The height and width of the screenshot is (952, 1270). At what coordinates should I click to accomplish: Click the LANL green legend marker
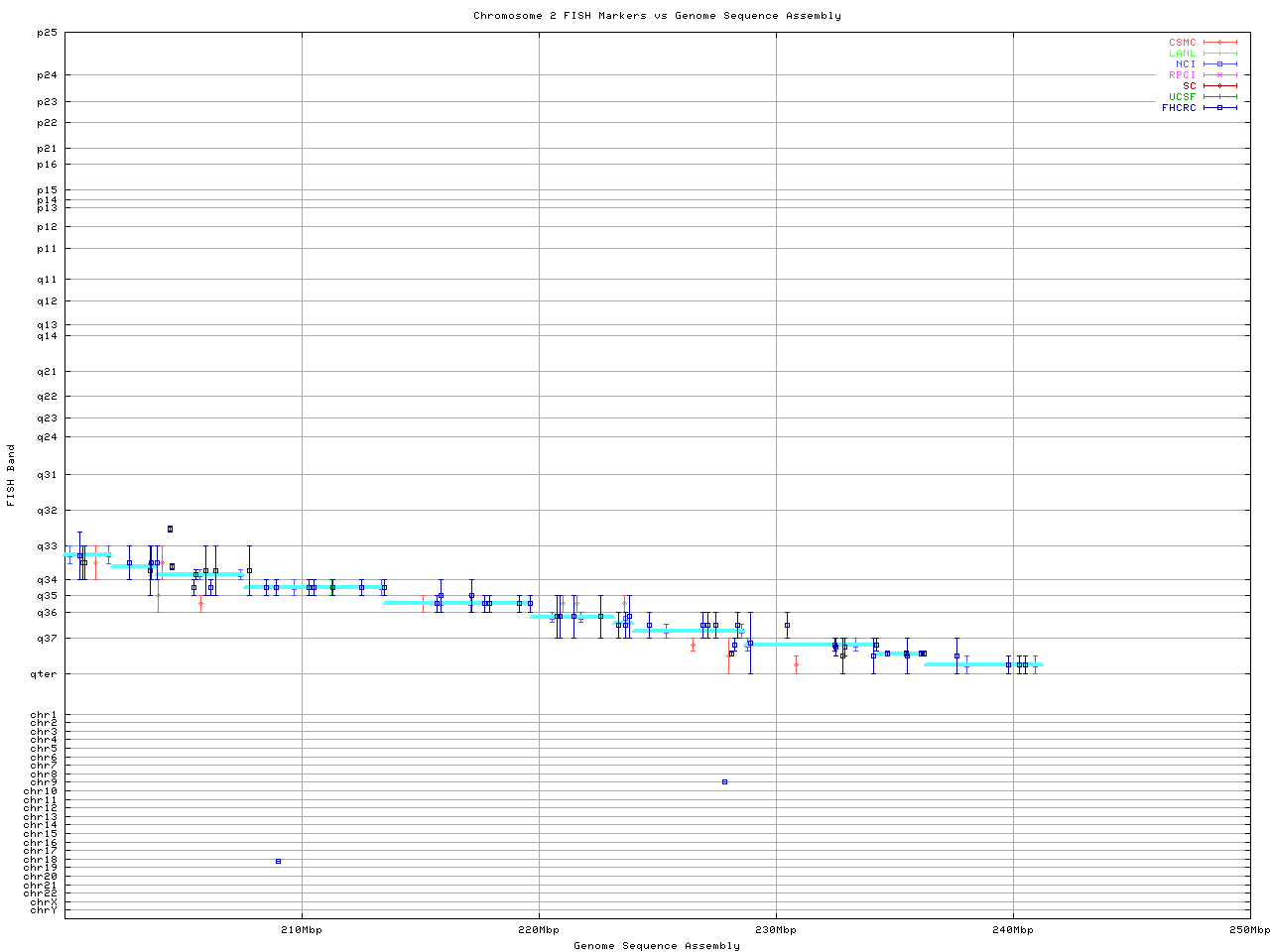[x=1219, y=54]
